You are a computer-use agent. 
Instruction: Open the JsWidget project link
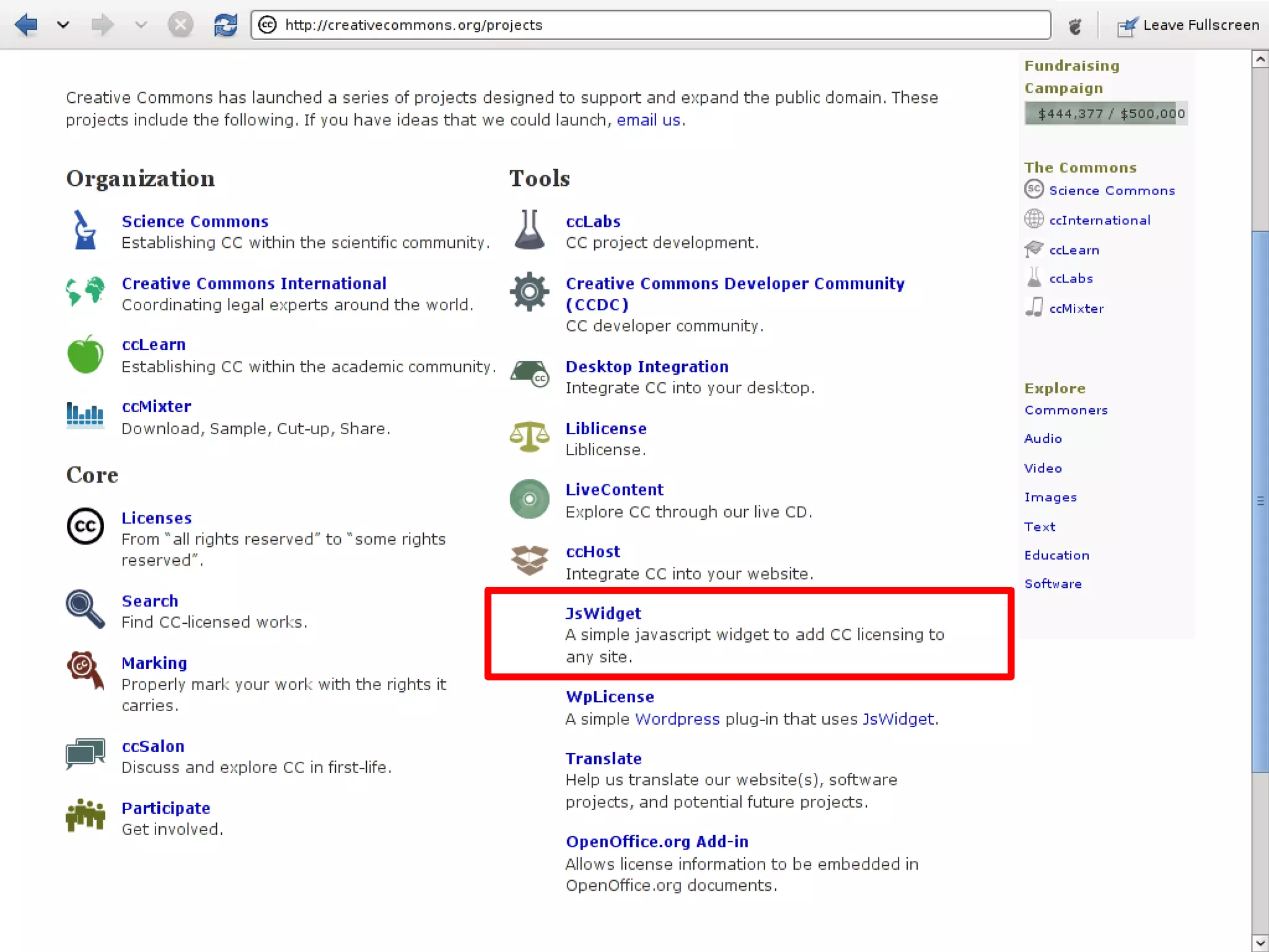(603, 613)
